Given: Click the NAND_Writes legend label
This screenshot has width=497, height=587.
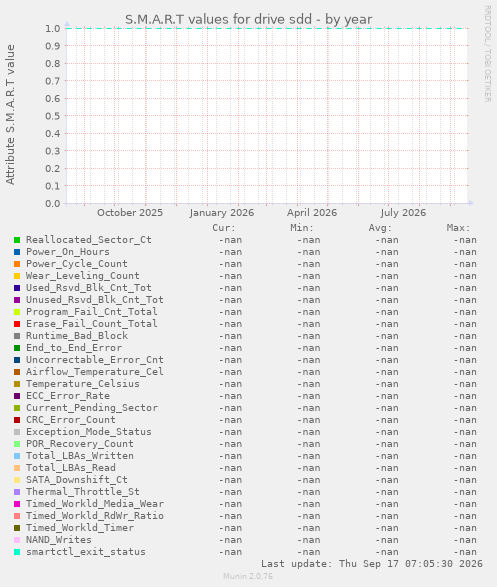Looking at the screenshot, I should 59,540.
